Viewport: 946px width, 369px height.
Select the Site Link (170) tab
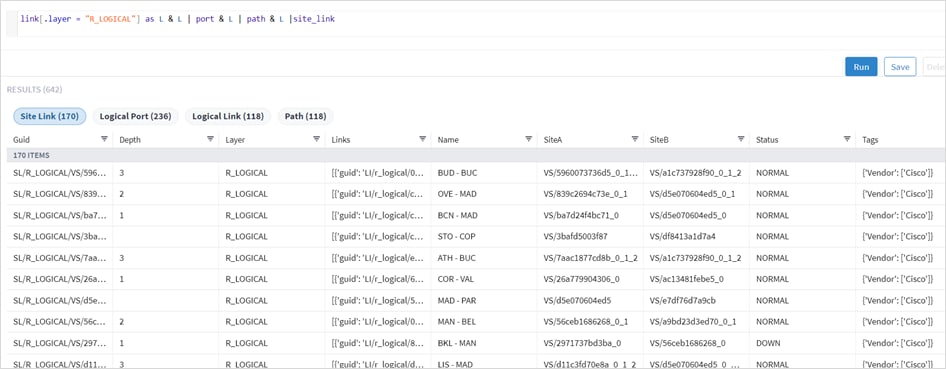tap(49, 116)
